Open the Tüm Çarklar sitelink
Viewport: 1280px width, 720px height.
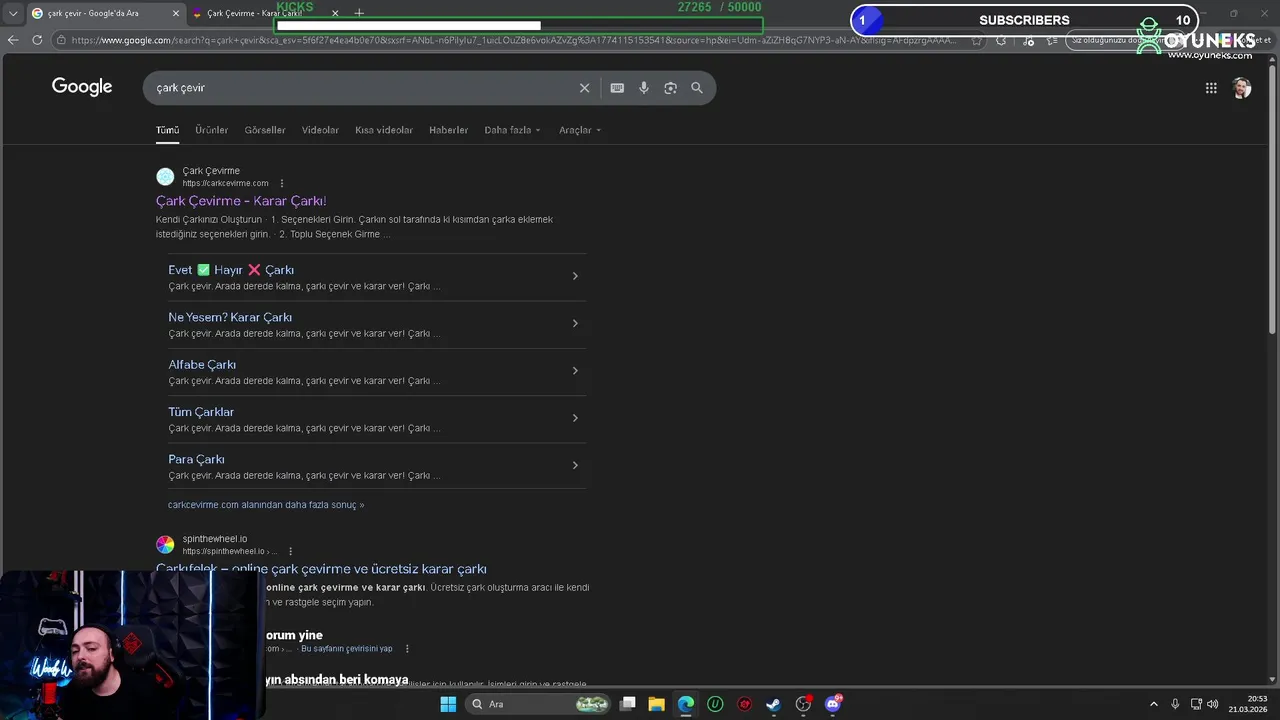click(x=201, y=412)
